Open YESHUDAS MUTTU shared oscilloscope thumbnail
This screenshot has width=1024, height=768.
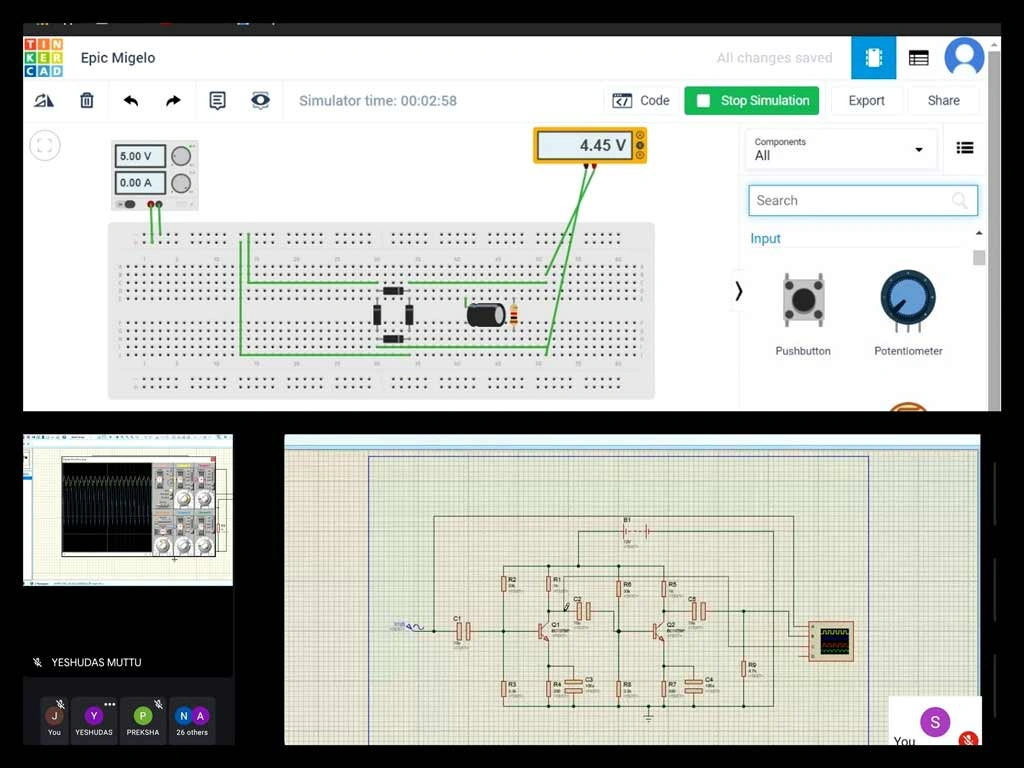pos(128,510)
